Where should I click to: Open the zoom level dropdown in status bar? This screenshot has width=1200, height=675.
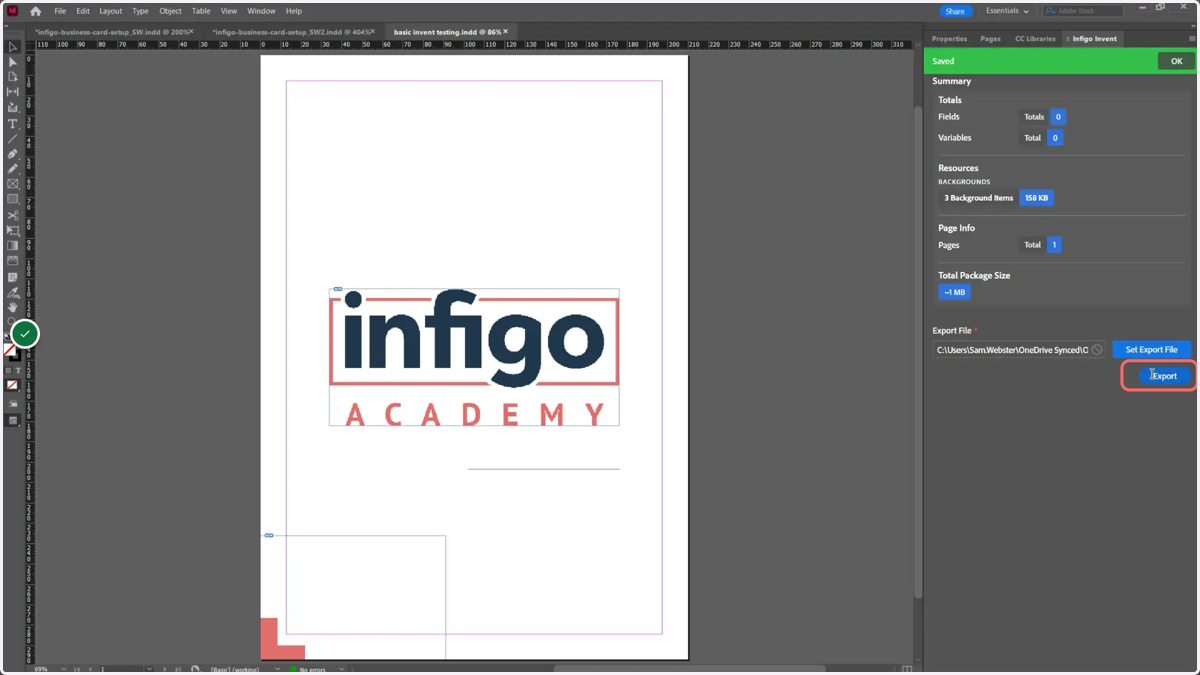[63, 669]
